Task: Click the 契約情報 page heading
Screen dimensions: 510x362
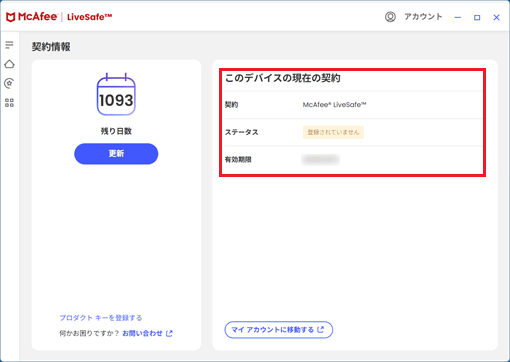Action: point(51,47)
